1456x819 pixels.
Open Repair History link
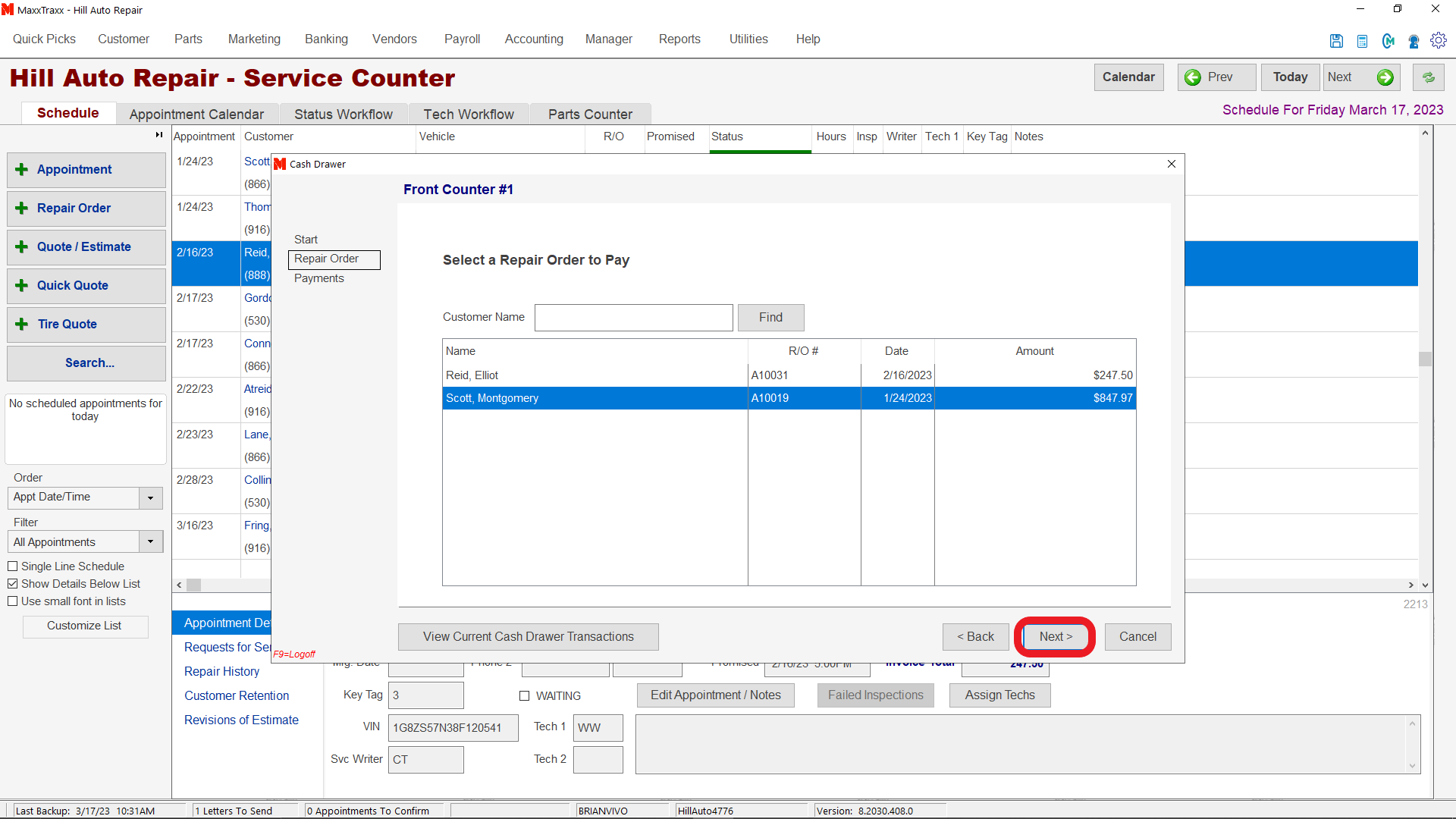(221, 672)
